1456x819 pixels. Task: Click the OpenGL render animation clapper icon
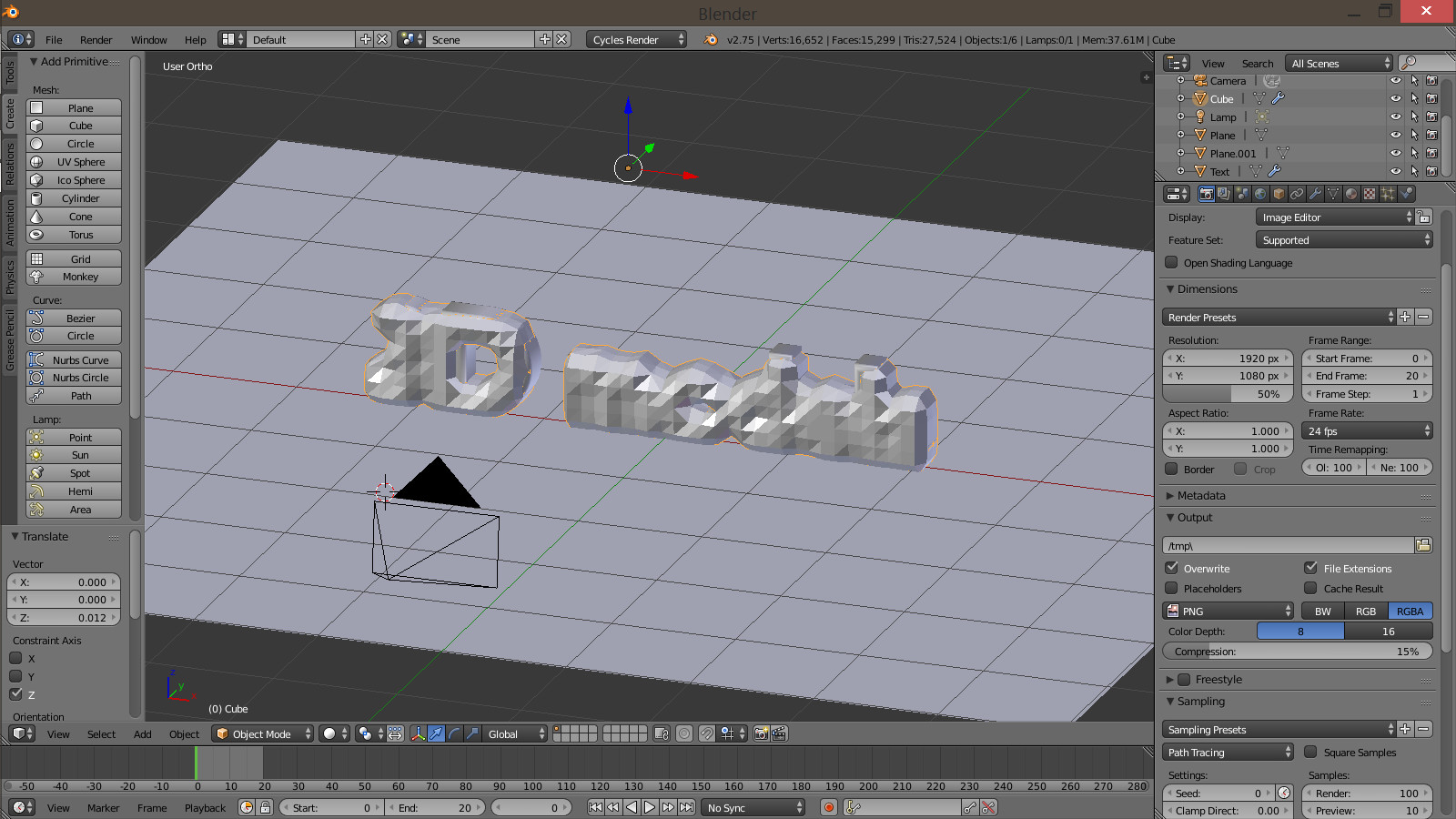tap(779, 733)
